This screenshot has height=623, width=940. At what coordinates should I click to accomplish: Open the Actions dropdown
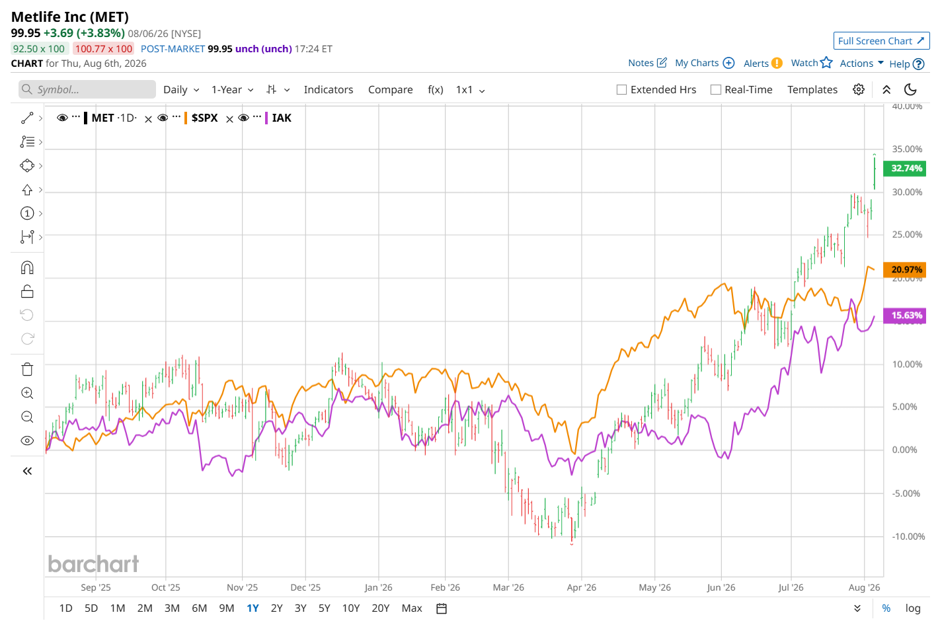click(x=861, y=63)
